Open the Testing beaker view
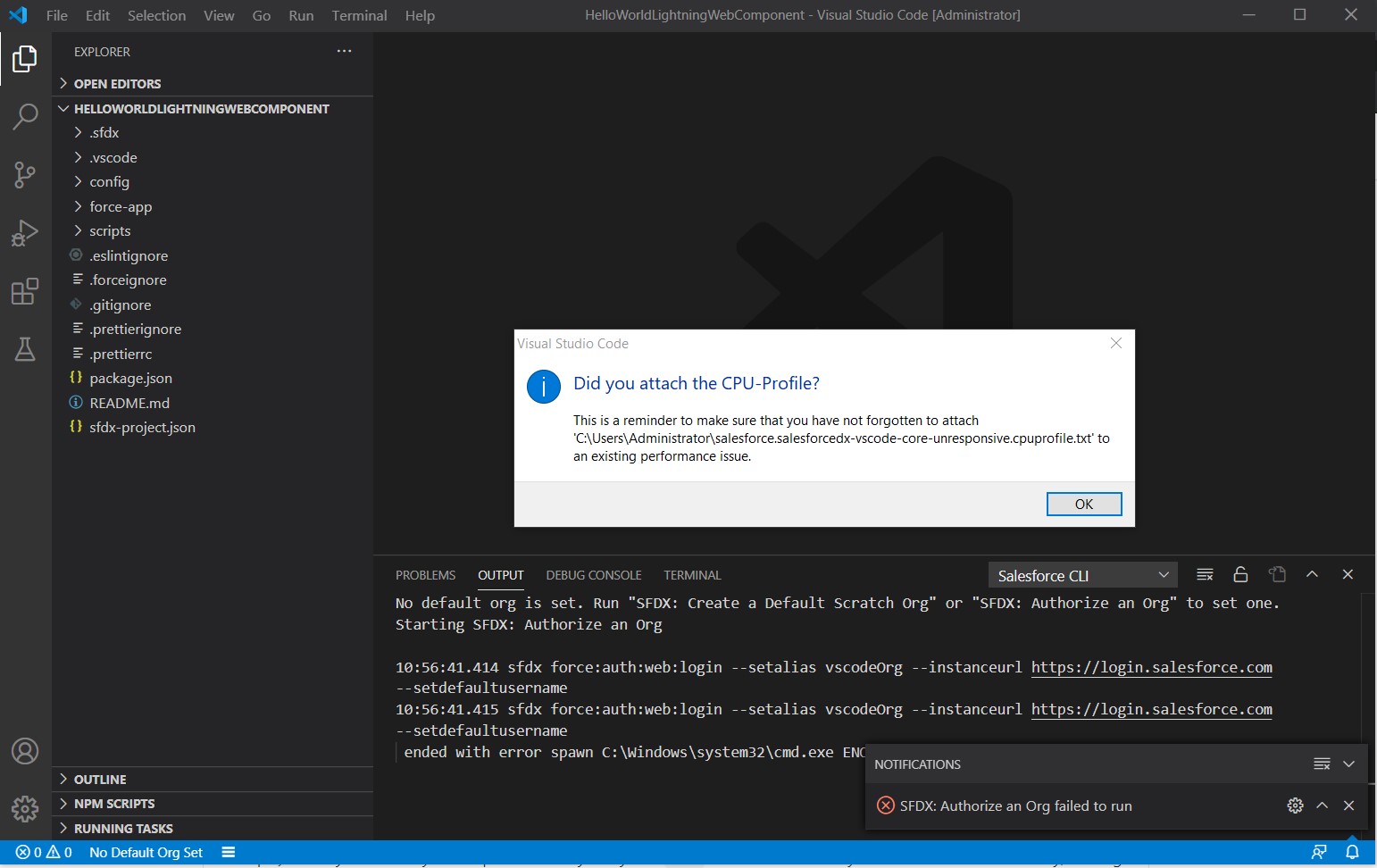This screenshot has height=868, width=1377. (24, 349)
